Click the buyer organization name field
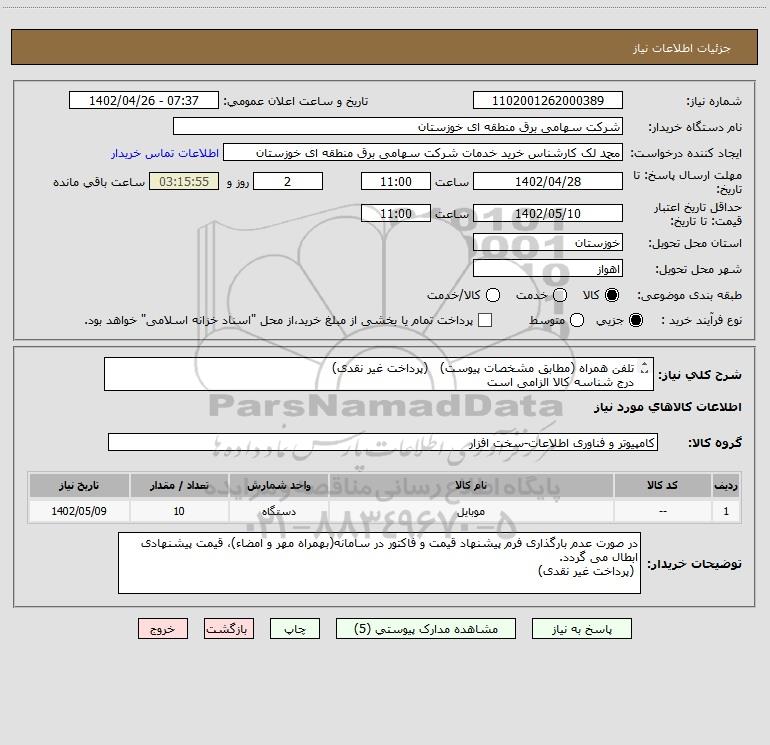 (398, 126)
